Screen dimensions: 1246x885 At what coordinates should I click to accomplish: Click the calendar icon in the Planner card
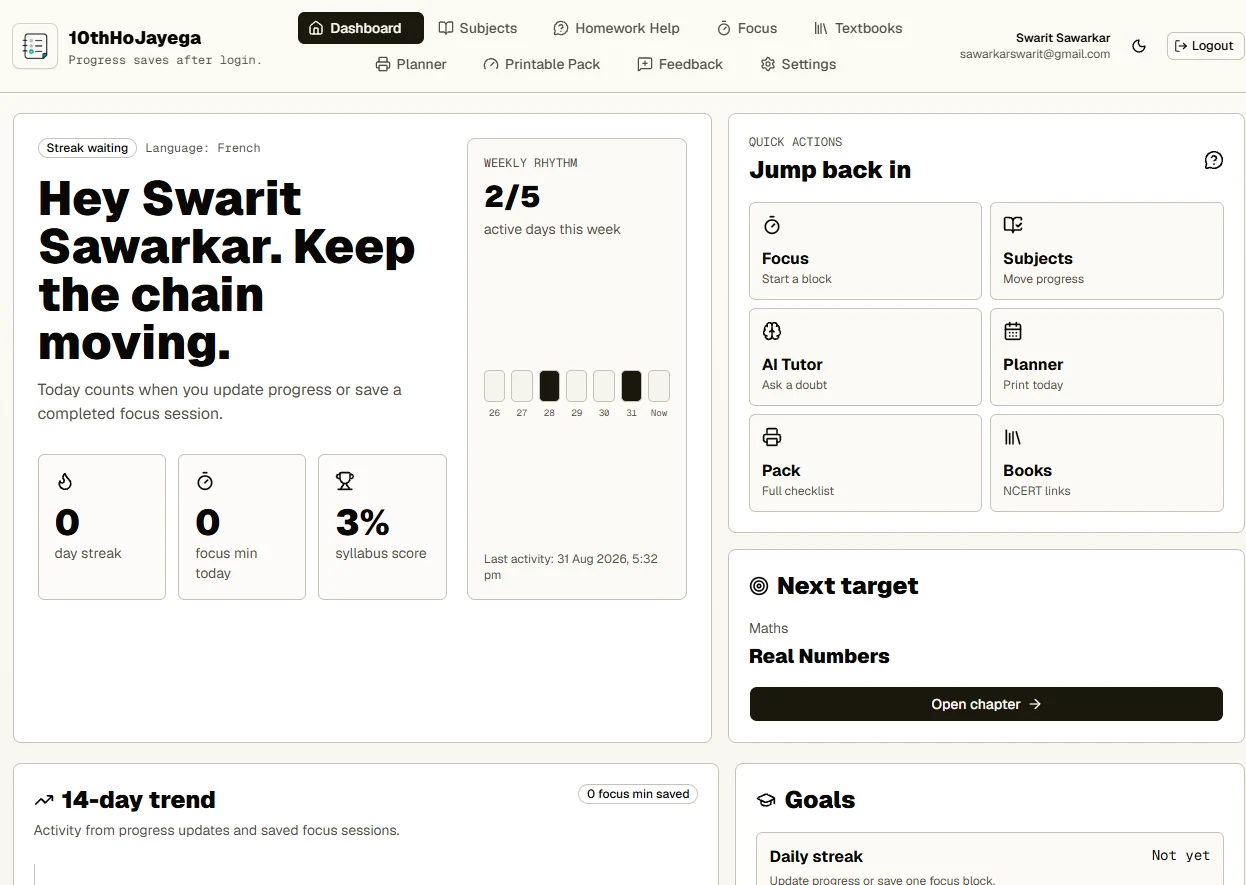(1013, 331)
